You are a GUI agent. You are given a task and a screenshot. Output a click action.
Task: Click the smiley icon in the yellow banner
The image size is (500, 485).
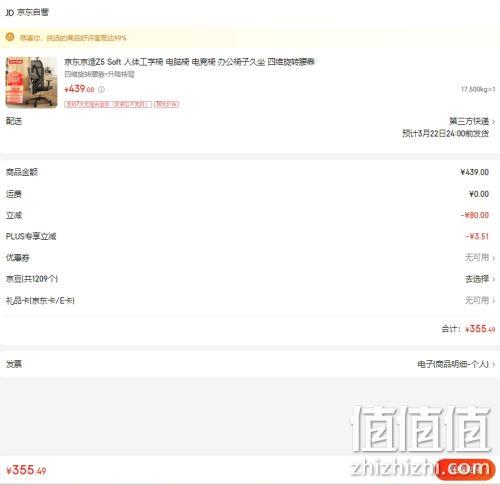pos(10,37)
